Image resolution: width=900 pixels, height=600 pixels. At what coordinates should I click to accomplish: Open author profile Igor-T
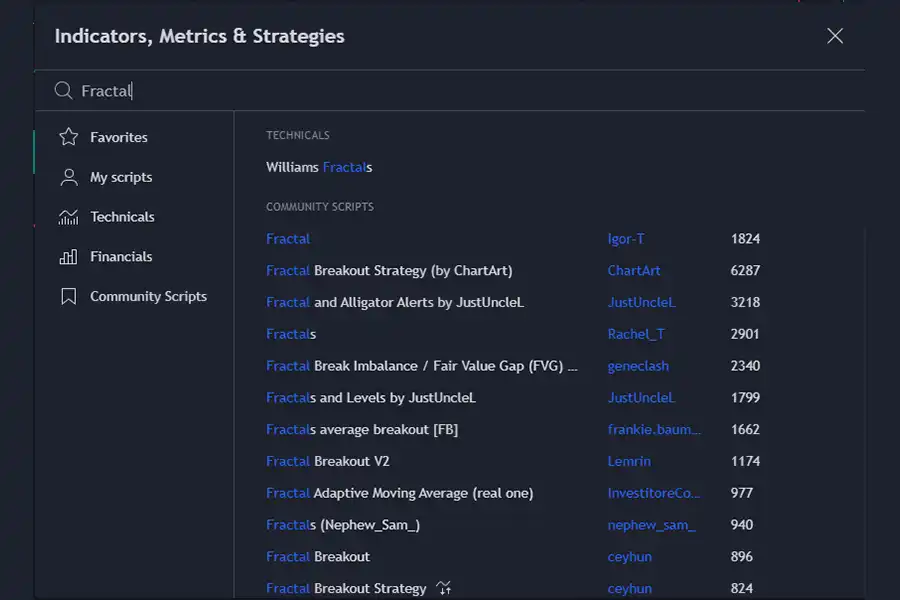626,239
